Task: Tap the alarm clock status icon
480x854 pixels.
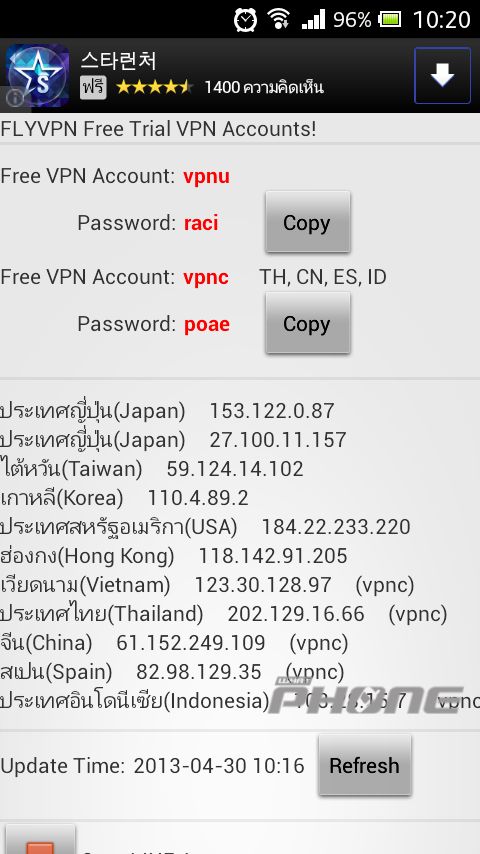Action: click(245, 20)
